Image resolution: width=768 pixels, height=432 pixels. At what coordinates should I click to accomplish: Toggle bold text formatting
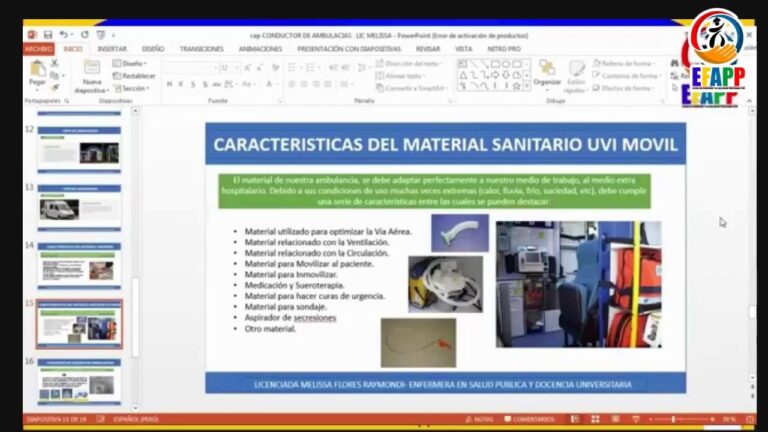click(167, 85)
